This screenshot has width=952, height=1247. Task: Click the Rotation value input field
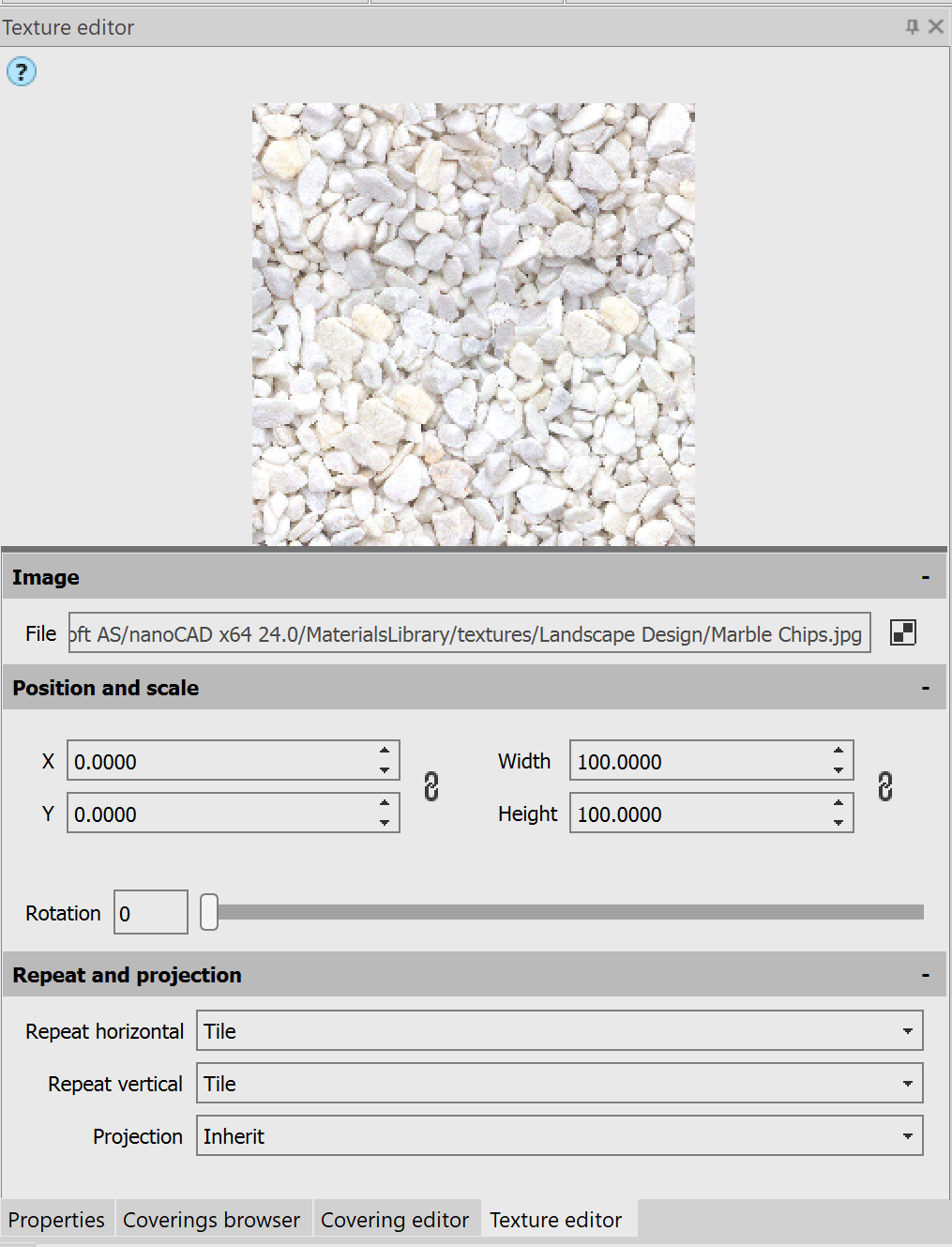(x=150, y=913)
